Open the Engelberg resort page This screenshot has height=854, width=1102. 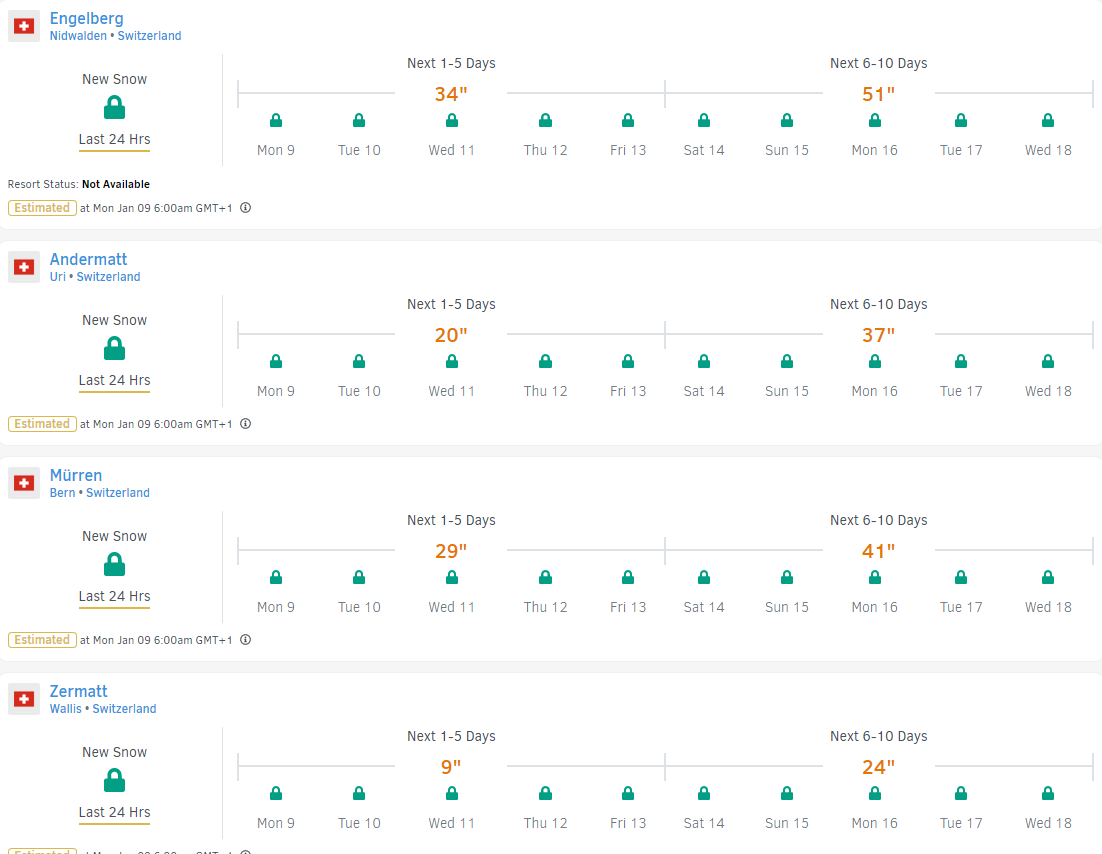(x=87, y=19)
